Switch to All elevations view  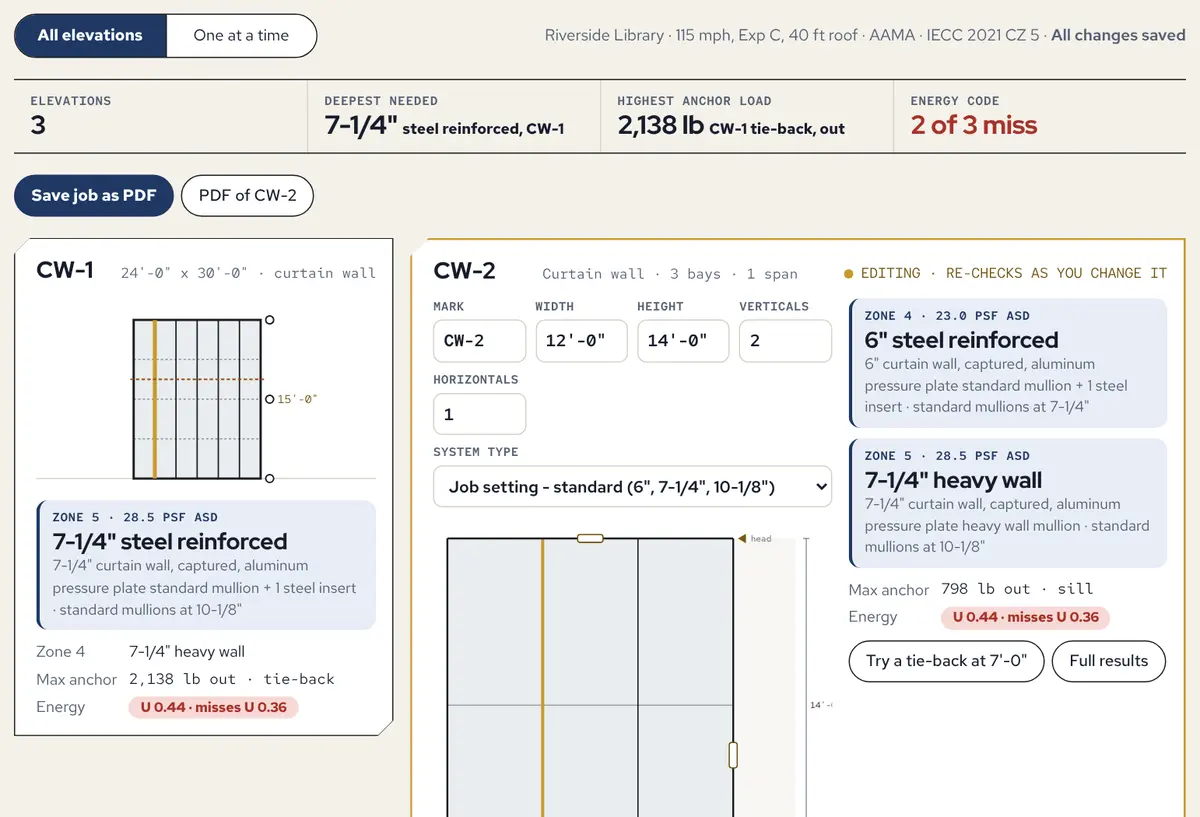click(90, 35)
